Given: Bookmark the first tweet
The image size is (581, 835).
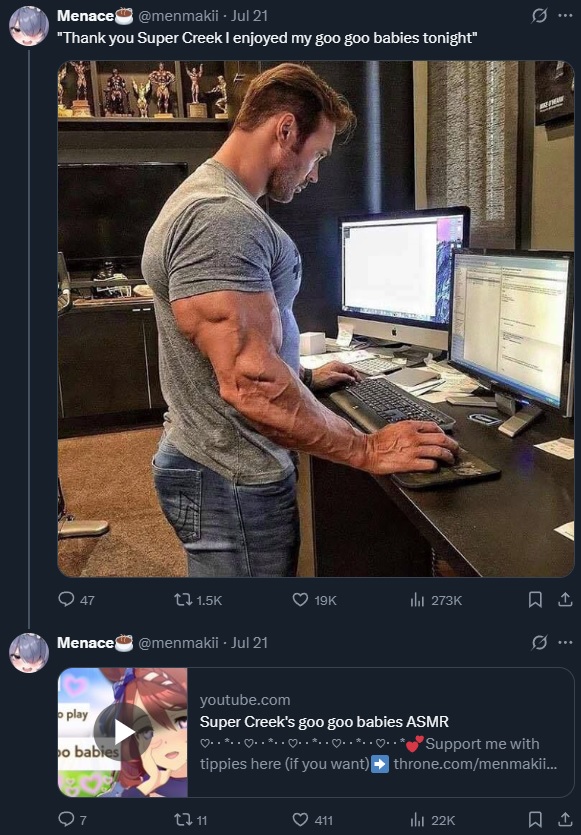Looking at the screenshot, I should point(535,600).
